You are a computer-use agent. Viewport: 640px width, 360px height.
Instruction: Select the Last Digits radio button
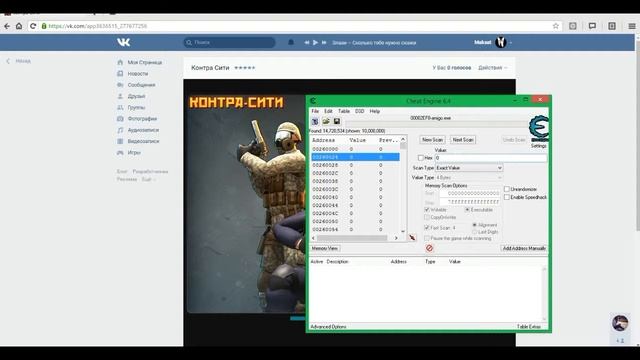coord(475,232)
